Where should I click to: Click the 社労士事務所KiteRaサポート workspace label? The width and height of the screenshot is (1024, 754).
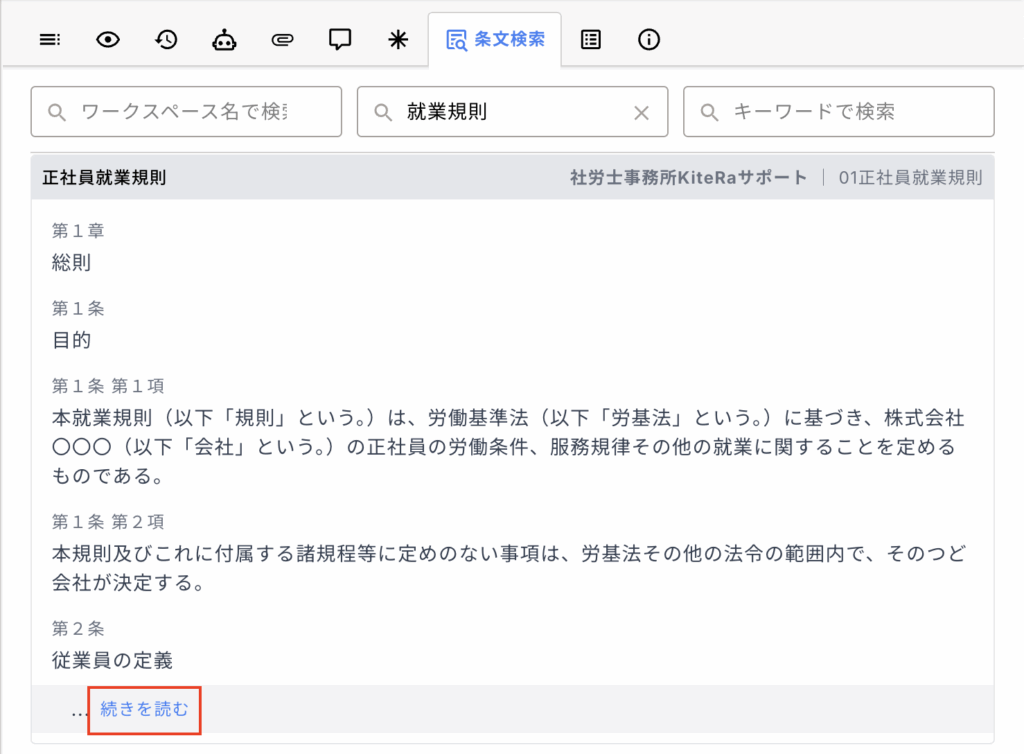click(x=688, y=178)
